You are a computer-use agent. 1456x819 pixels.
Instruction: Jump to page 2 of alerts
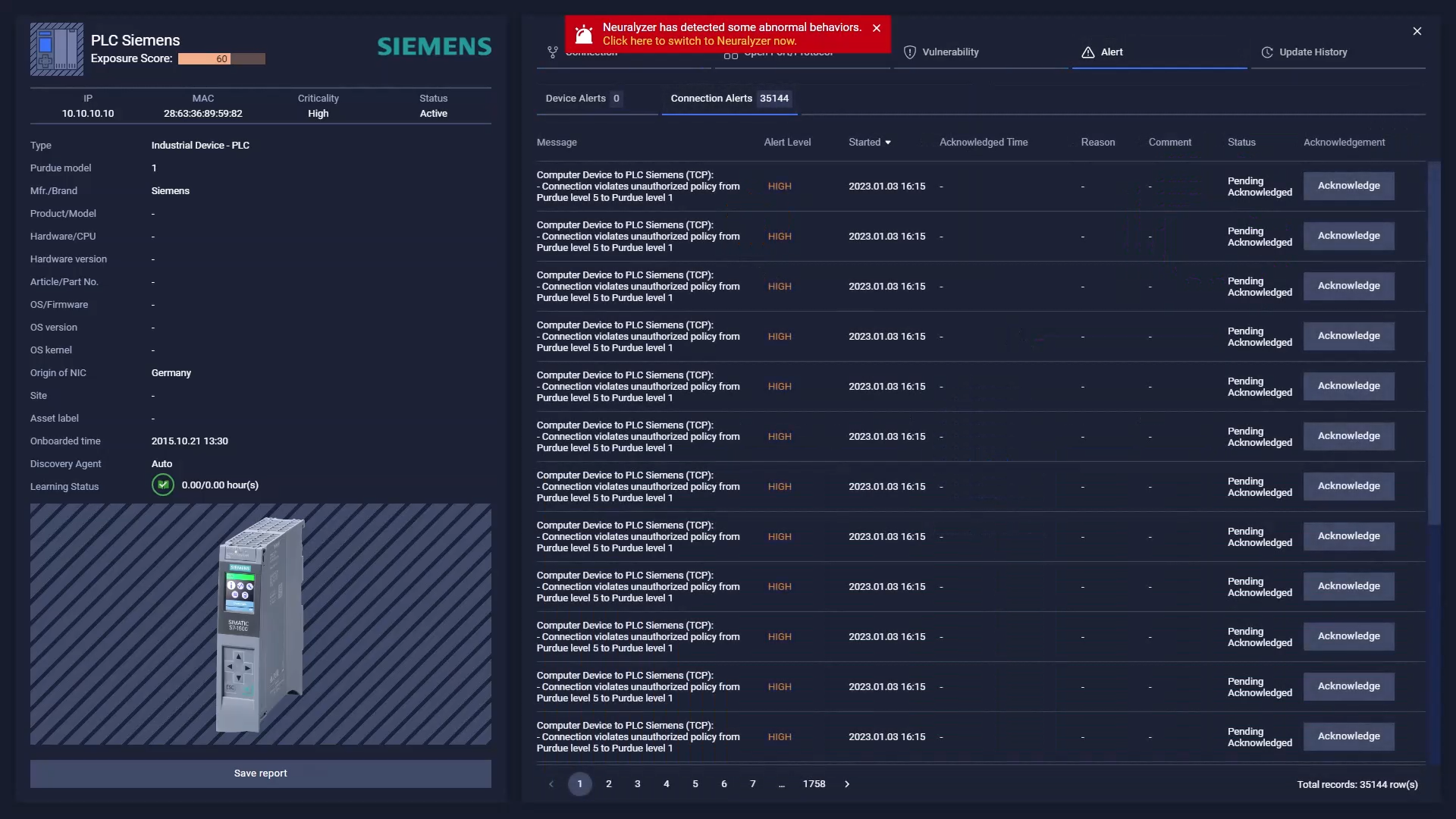click(x=609, y=784)
